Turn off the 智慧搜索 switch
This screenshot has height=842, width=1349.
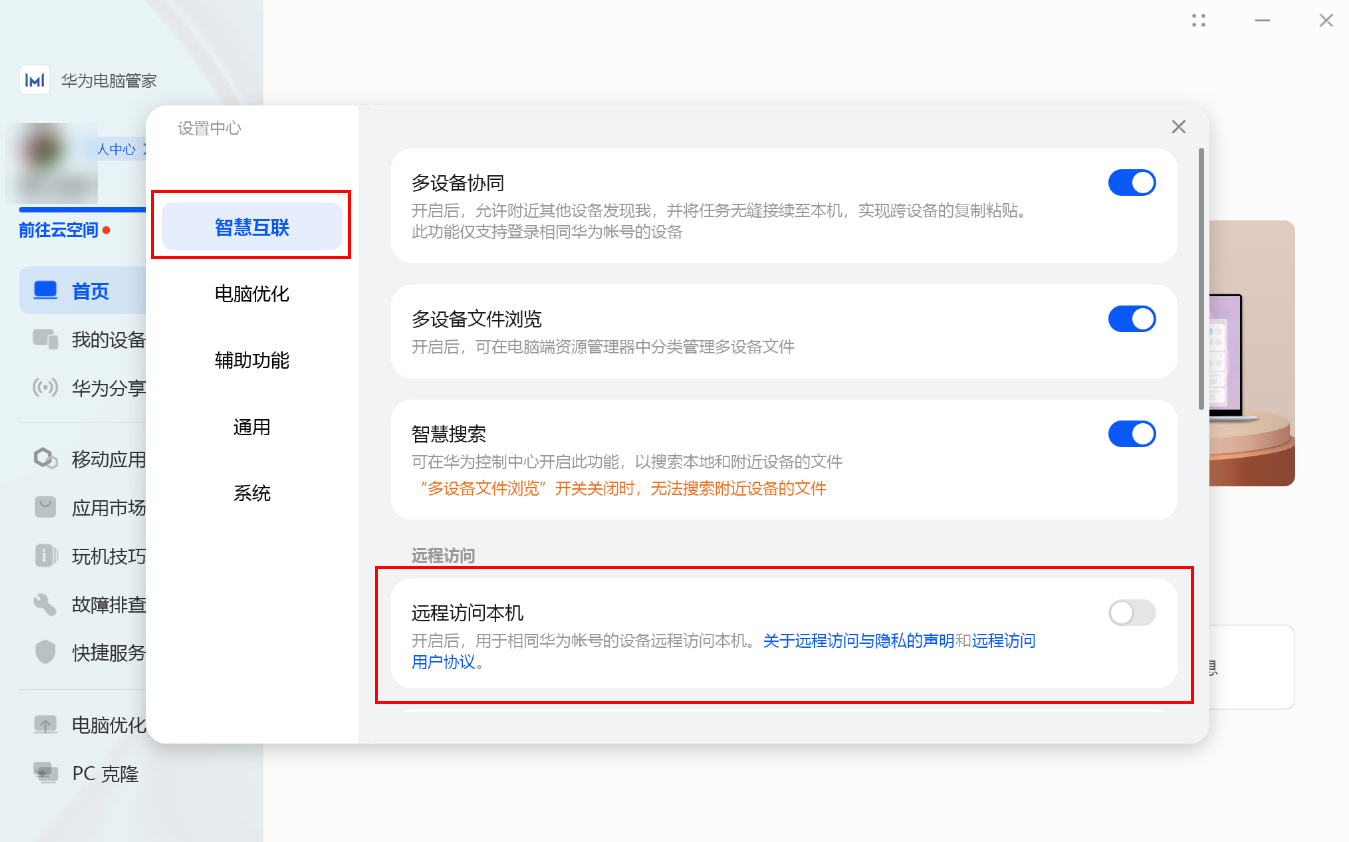click(1132, 434)
